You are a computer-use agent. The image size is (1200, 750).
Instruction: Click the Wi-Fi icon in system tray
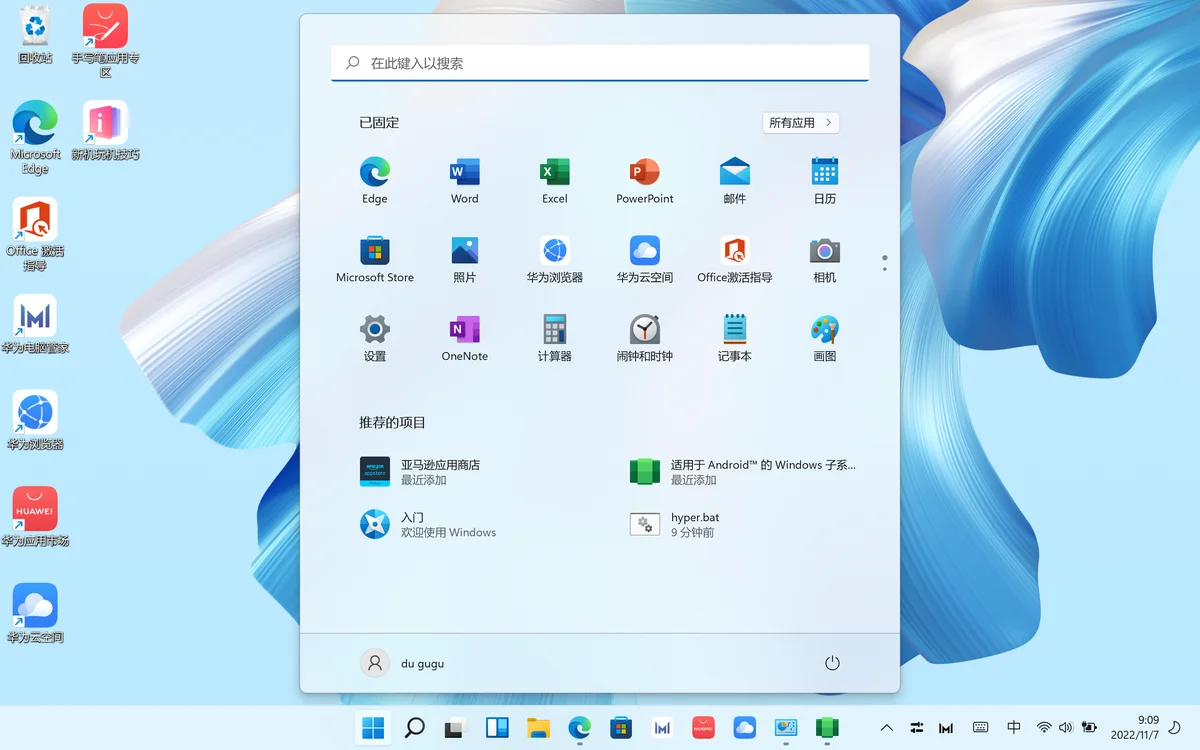pos(1044,728)
